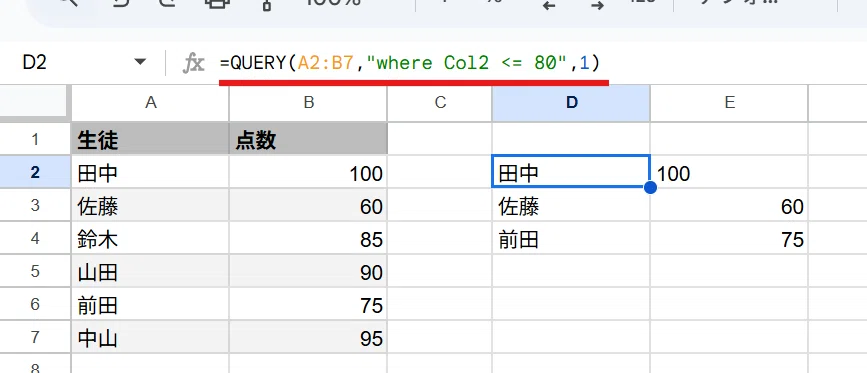Select the cell containing 中山
Screen dimensions: 867x373
[x=150, y=337]
